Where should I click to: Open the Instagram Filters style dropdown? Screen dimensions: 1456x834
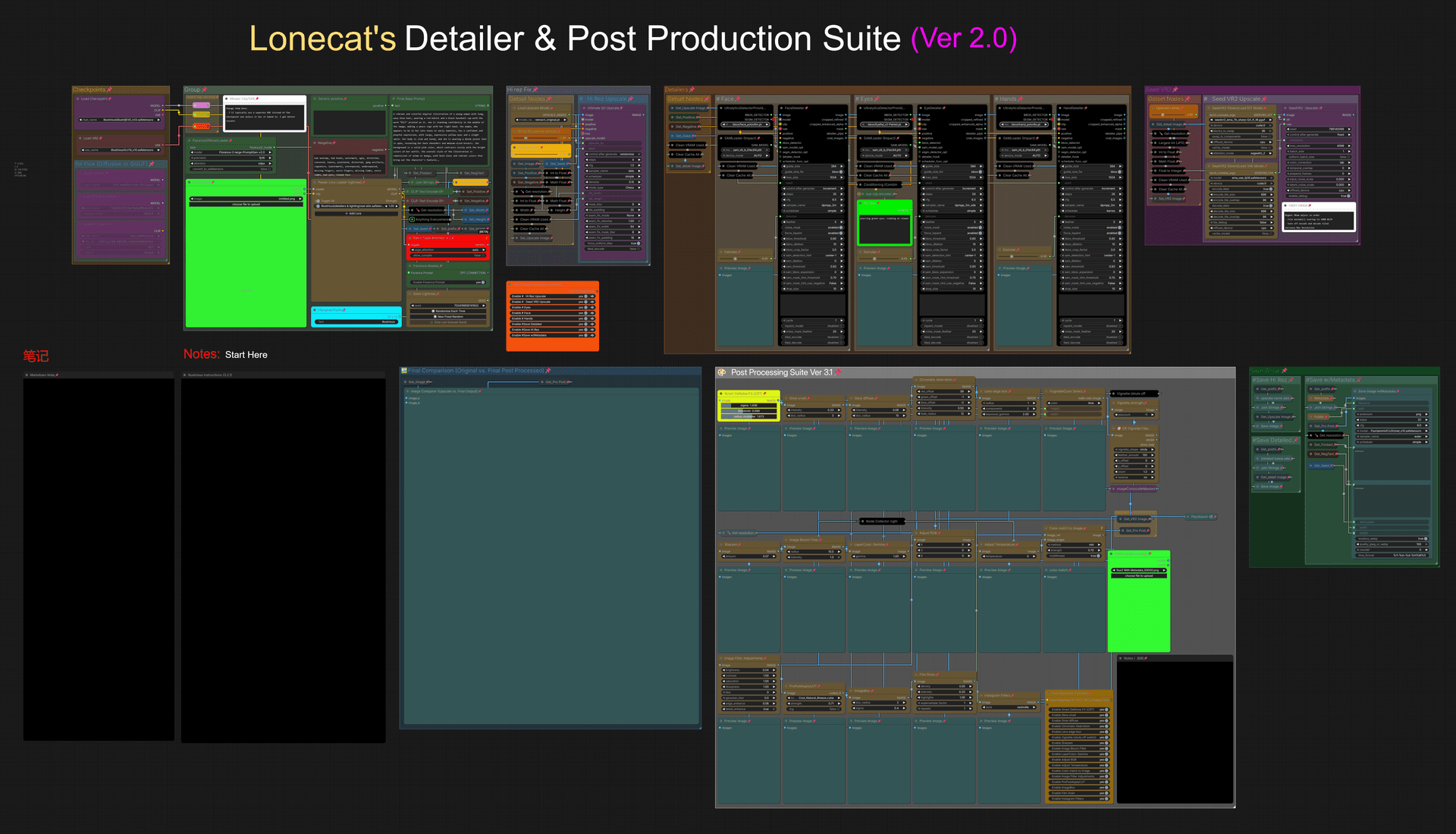point(1009,707)
